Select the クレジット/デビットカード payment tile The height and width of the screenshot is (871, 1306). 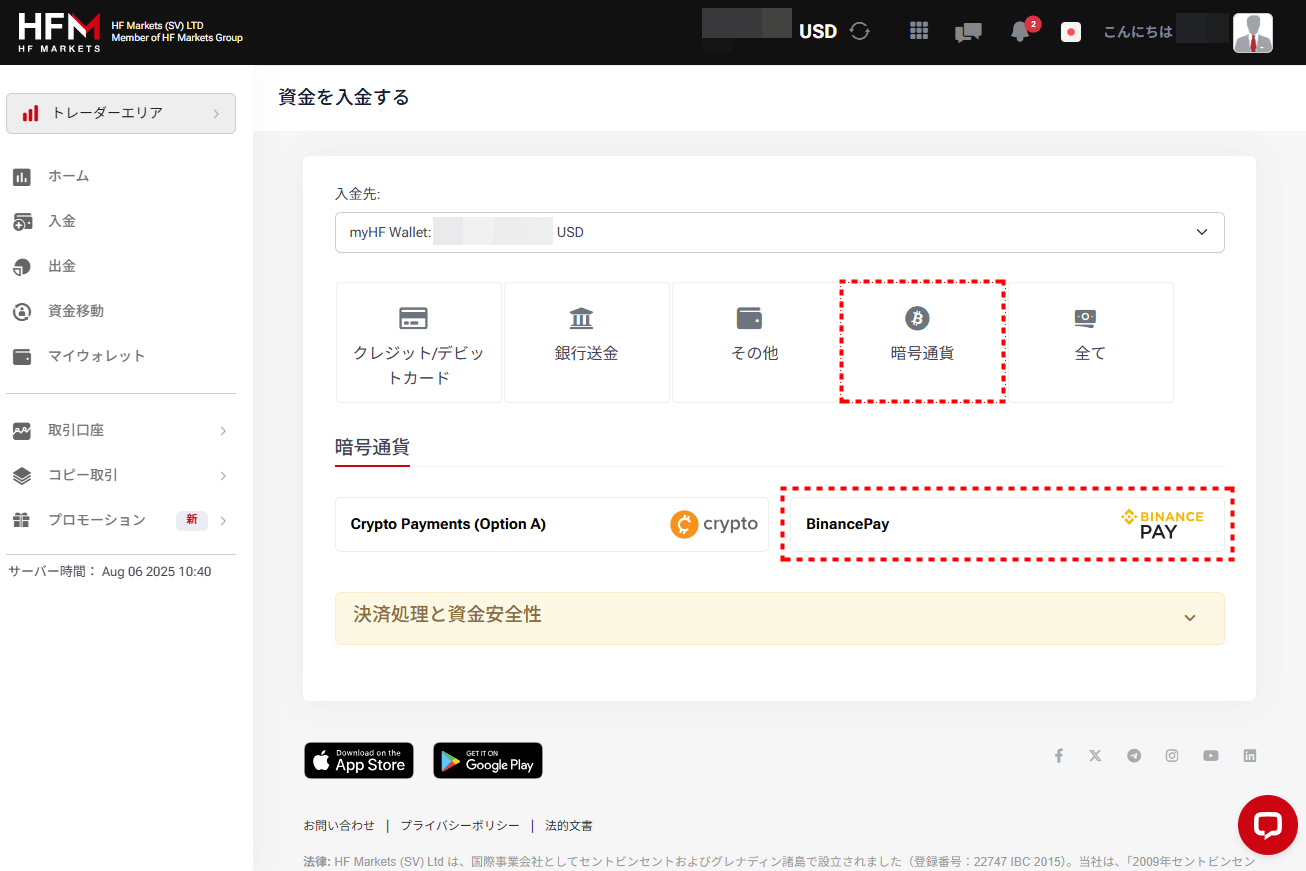[x=419, y=342]
